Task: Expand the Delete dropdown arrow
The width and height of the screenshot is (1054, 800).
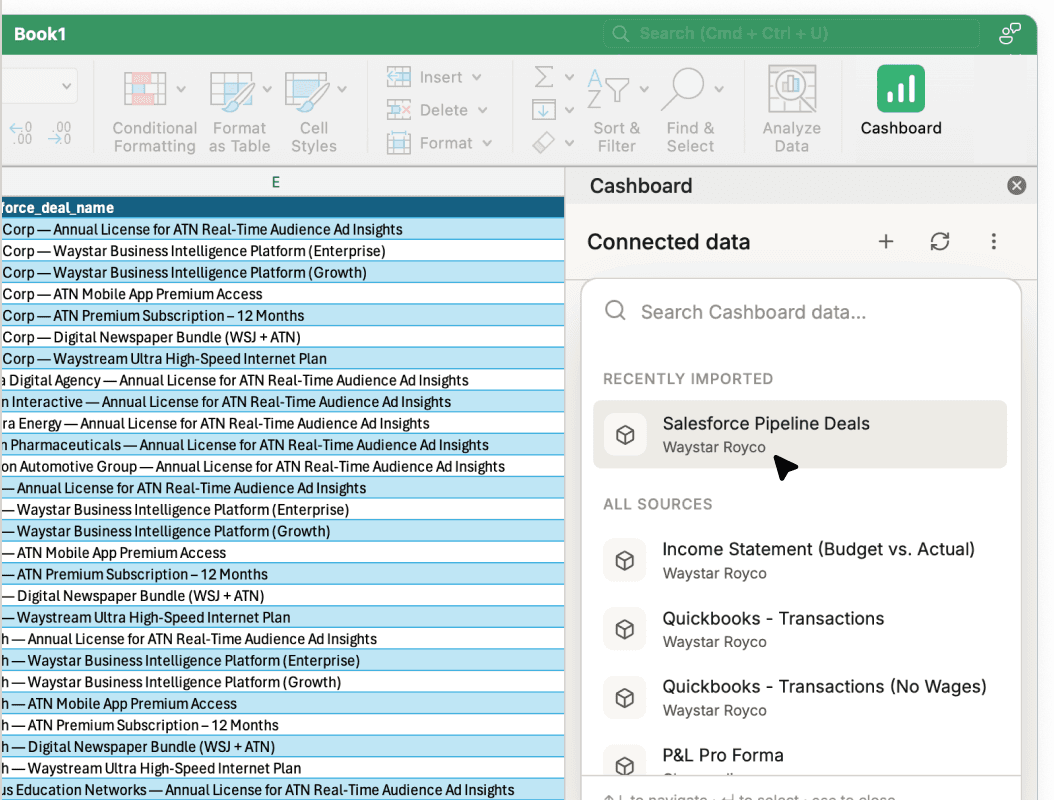Action: click(x=483, y=110)
